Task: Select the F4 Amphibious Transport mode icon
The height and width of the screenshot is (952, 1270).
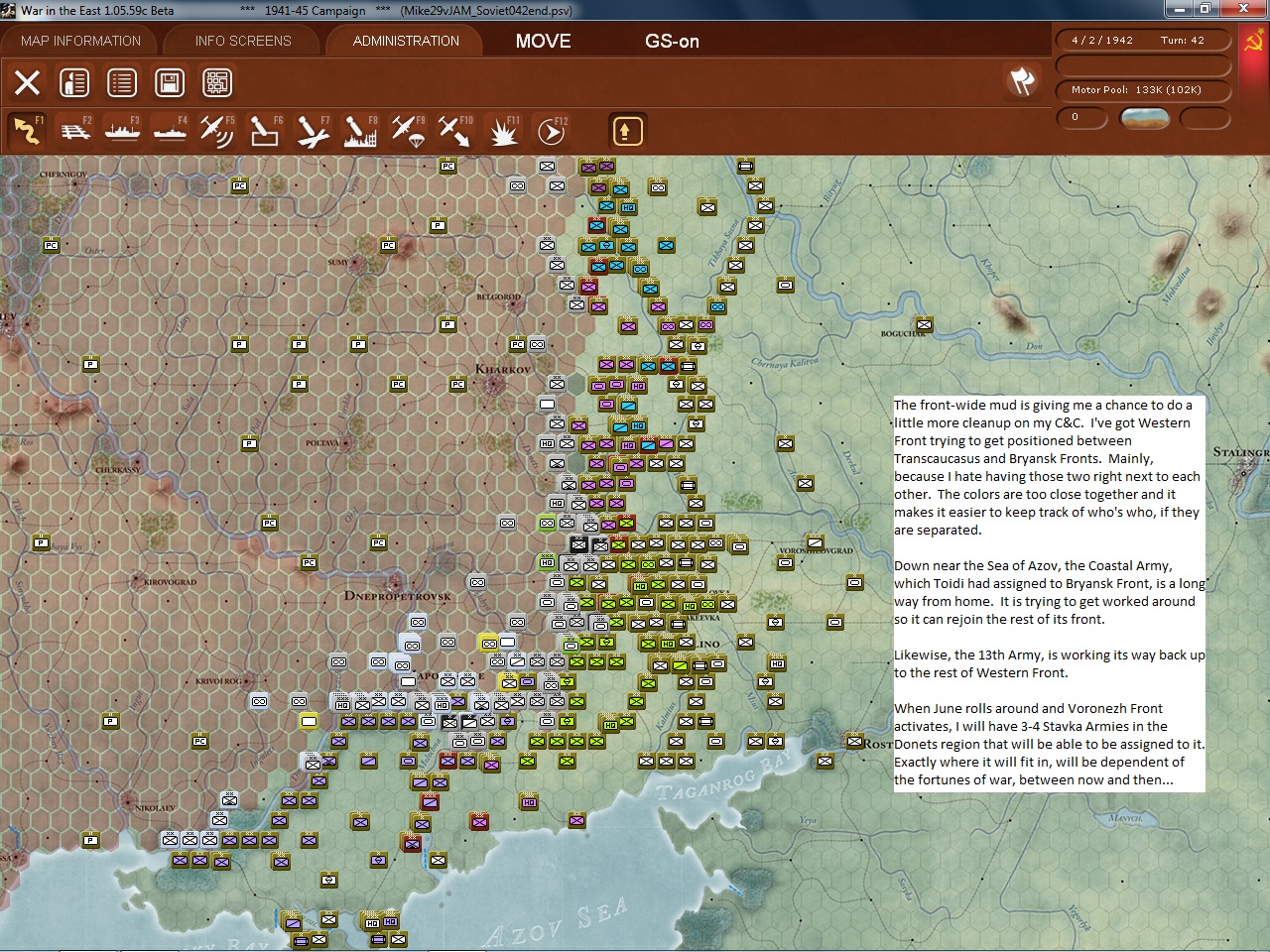Action: [170, 130]
